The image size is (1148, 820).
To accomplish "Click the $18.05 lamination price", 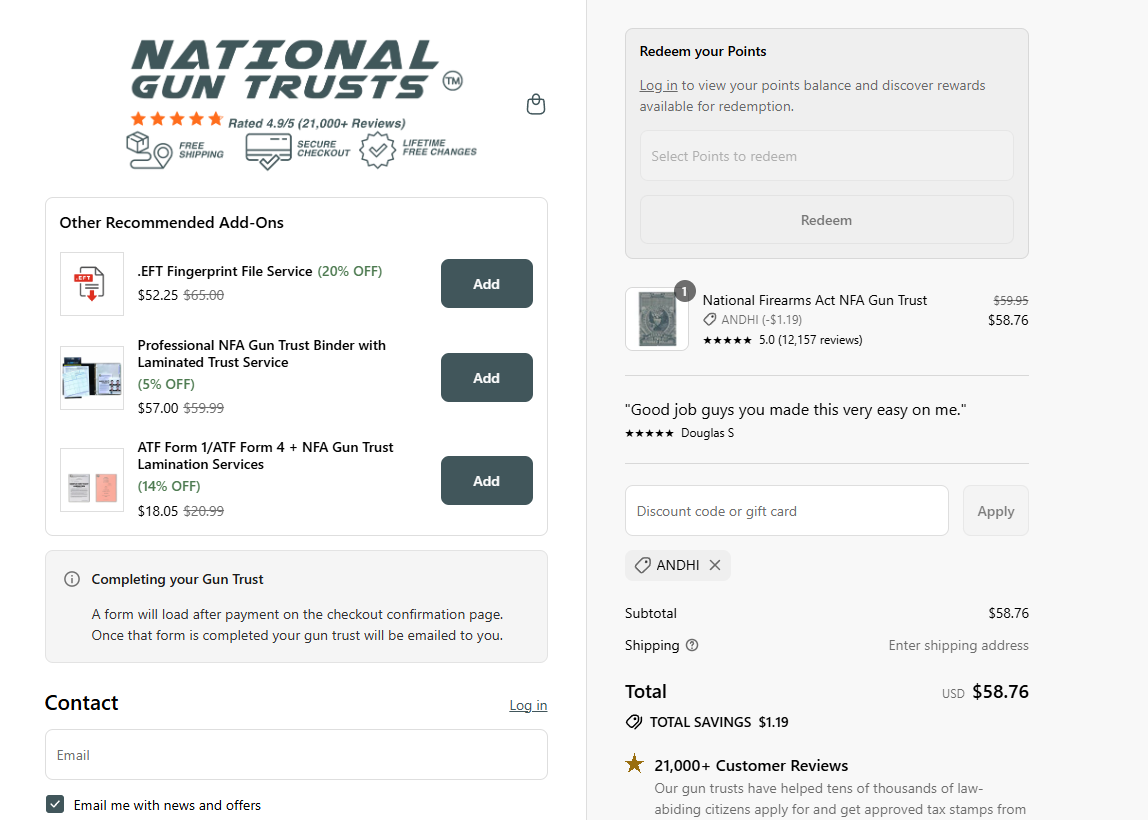I will point(157,511).
